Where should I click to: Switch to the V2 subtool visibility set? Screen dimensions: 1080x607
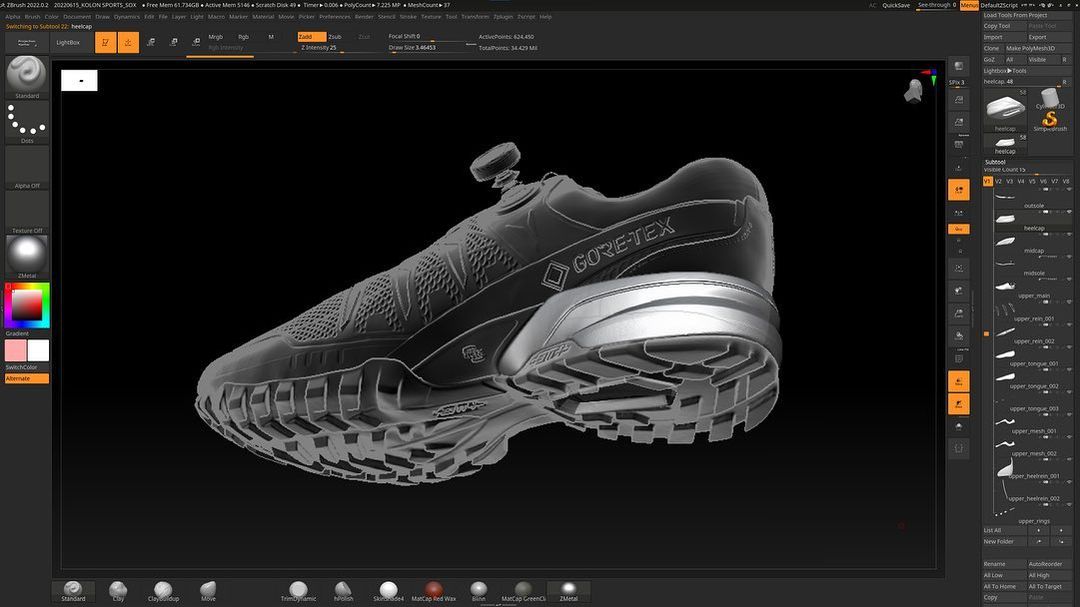pos(998,181)
